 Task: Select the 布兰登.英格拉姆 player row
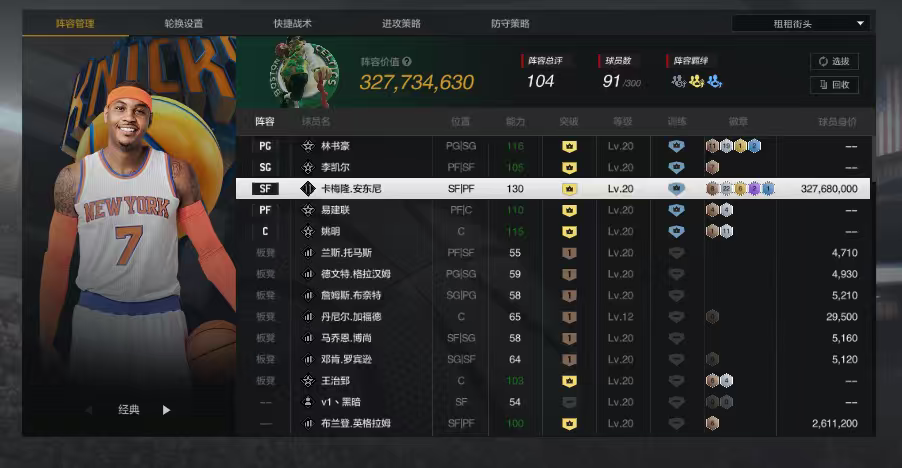[553, 423]
